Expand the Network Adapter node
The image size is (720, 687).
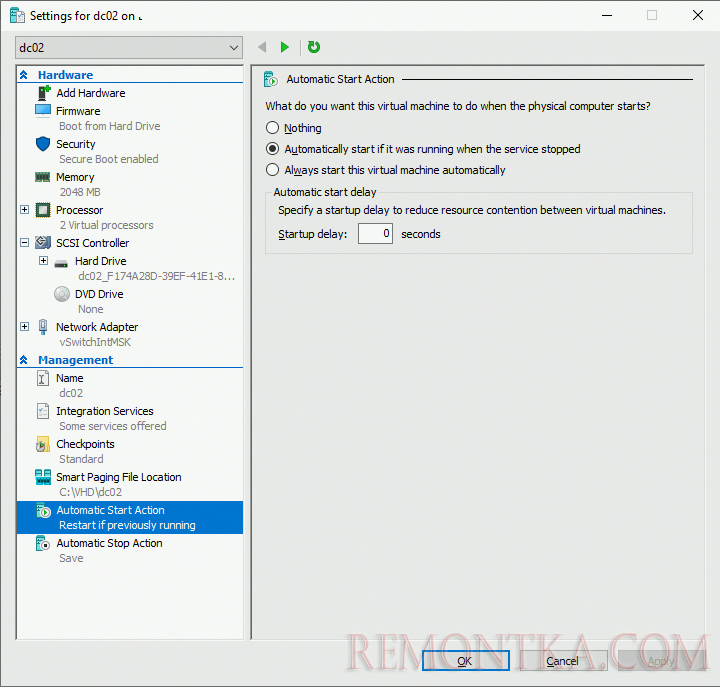(25, 327)
